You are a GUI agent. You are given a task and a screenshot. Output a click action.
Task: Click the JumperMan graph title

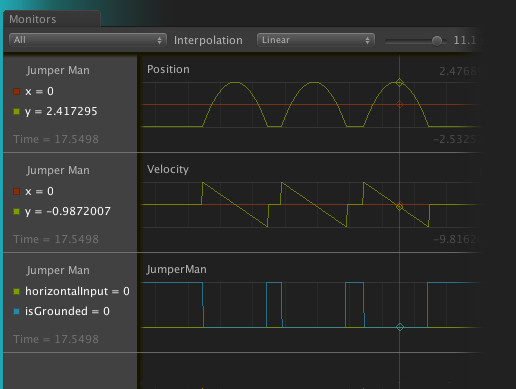[176, 269]
